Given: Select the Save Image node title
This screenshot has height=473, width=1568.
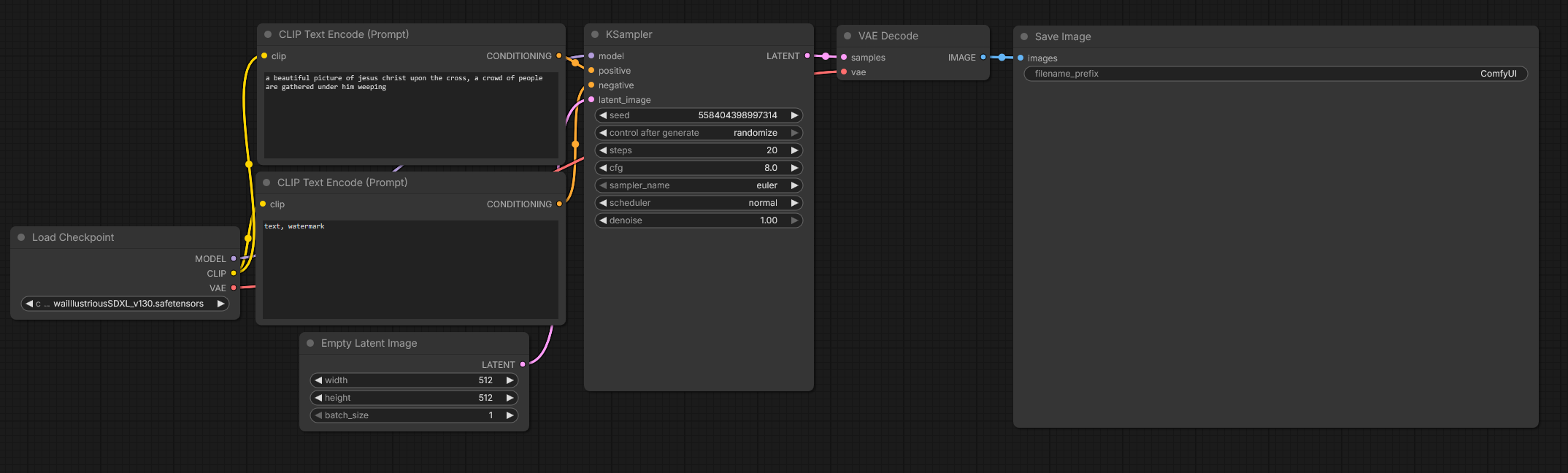Looking at the screenshot, I should [1063, 36].
